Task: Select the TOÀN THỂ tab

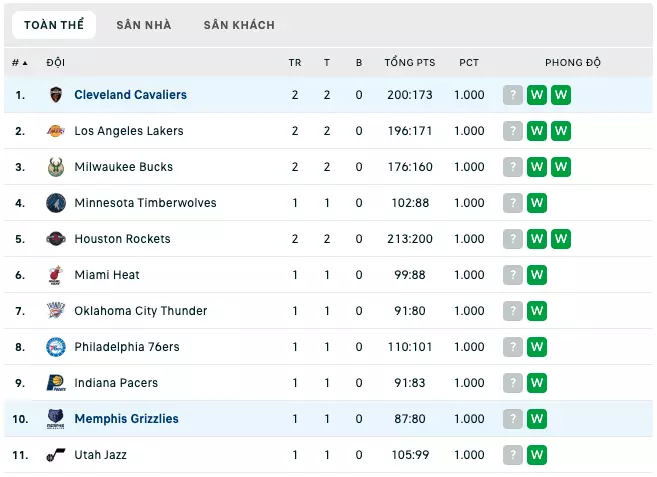Action: click(54, 25)
